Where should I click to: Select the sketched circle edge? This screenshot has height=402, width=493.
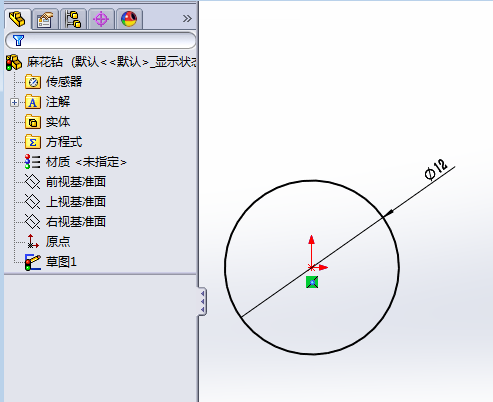(x=225, y=267)
